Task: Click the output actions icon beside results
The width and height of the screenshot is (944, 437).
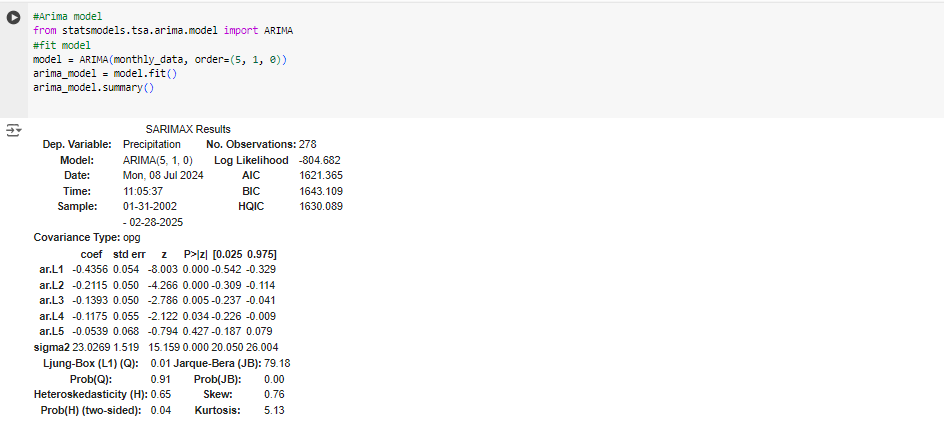Action: coord(13,131)
